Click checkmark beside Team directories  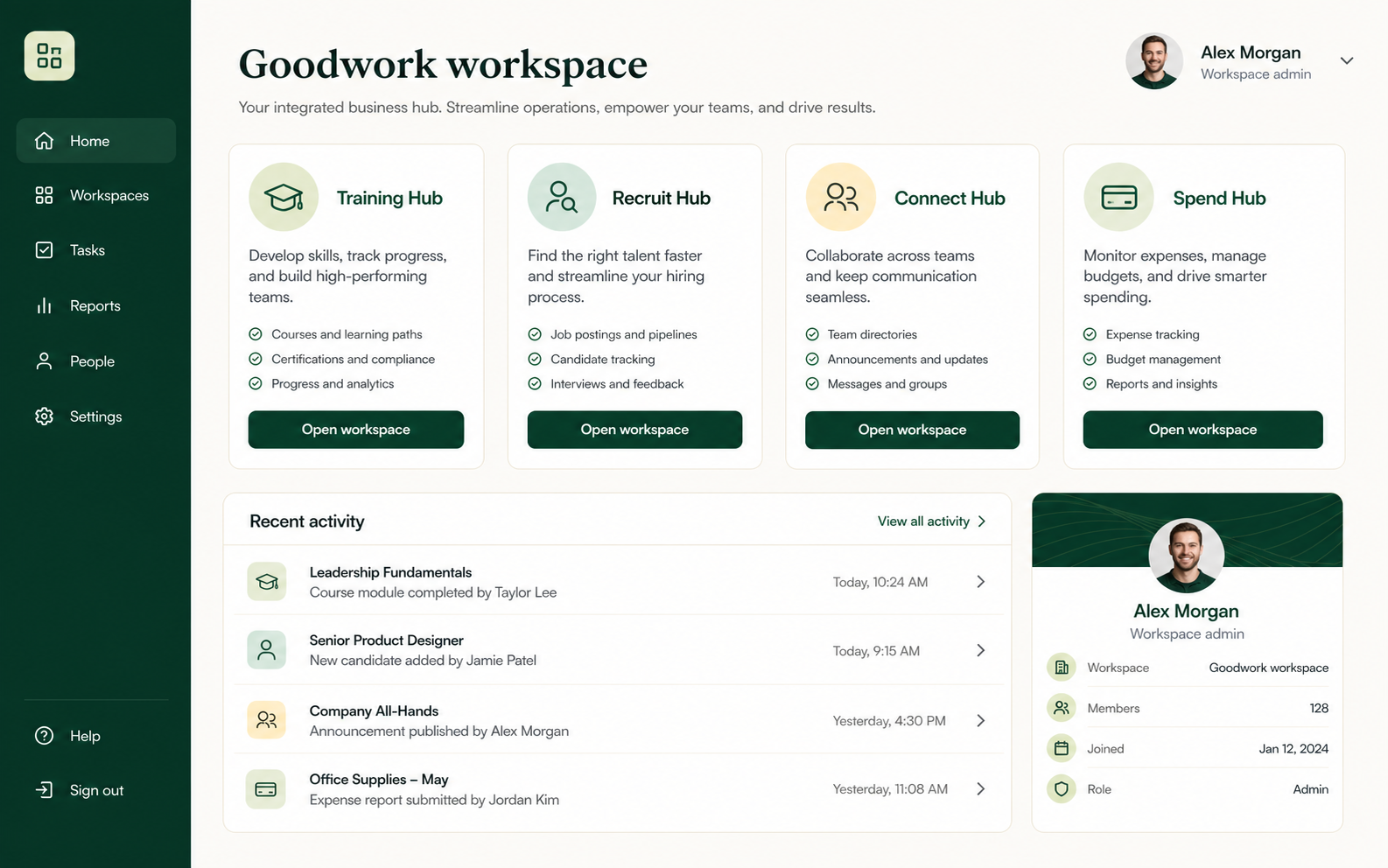[x=812, y=334]
